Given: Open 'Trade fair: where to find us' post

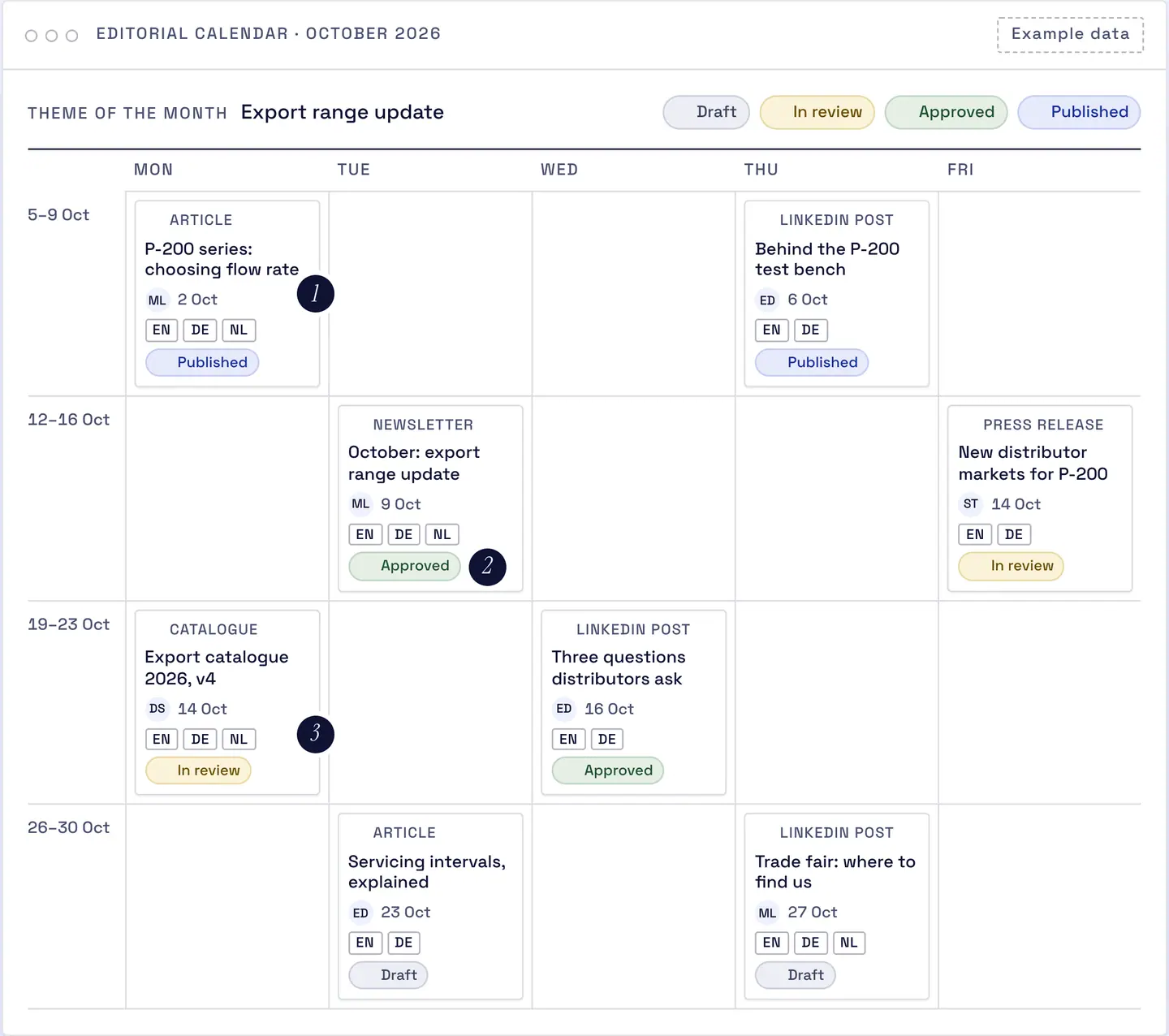Looking at the screenshot, I should [835, 872].
